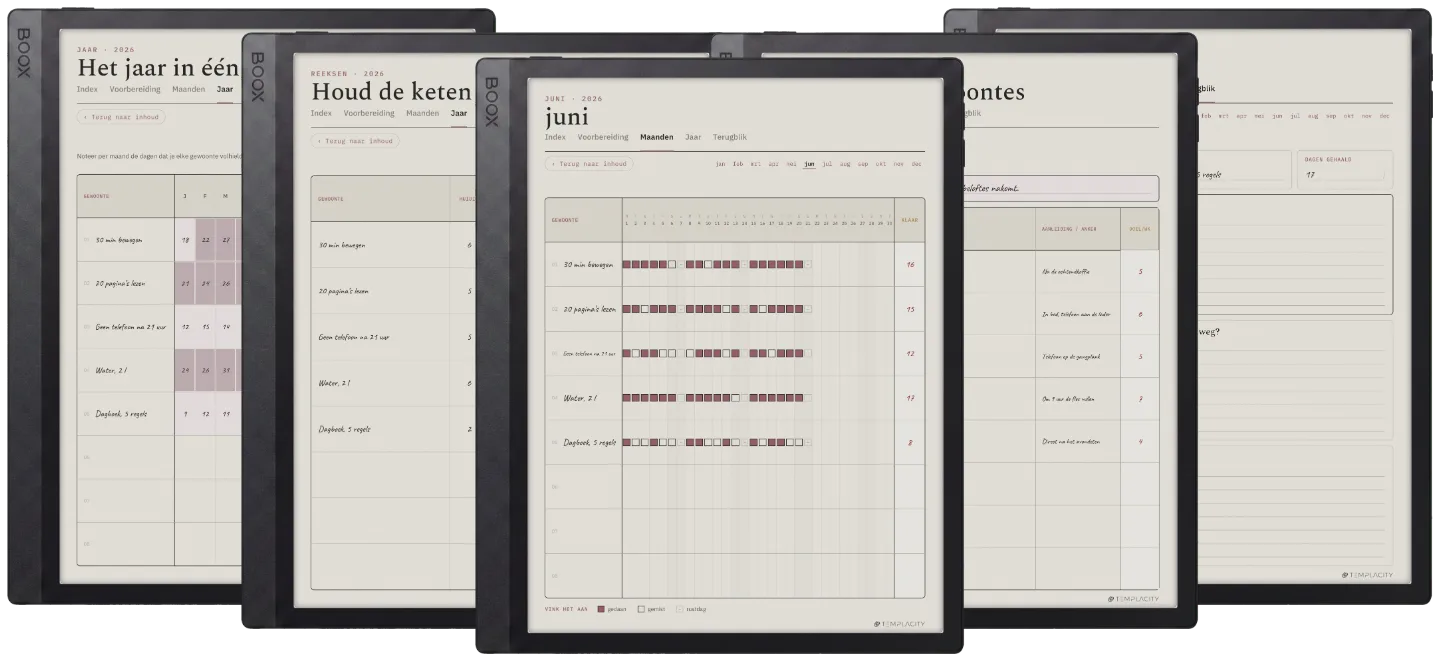
Task: Tick day 1 box for 'Dagboek, 5 regels'
Action: coord(627,441)
